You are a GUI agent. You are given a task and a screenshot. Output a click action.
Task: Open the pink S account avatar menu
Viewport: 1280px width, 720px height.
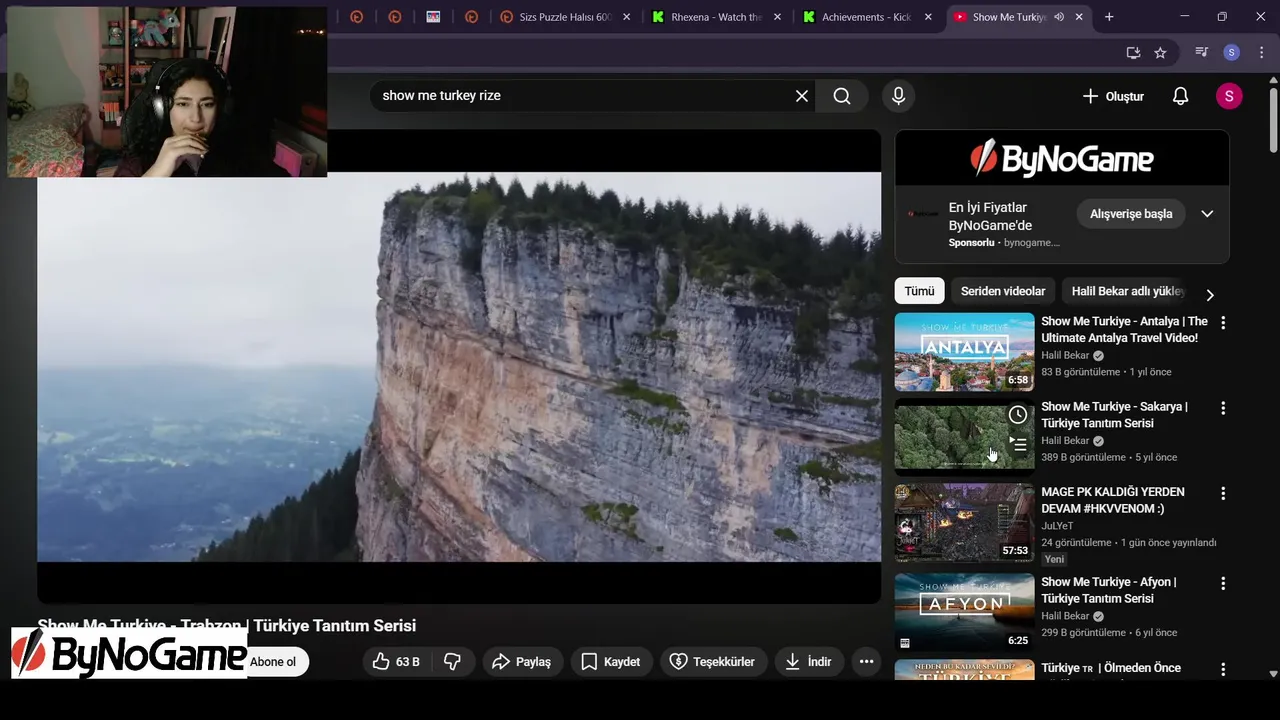click(x=1229, y=96)
